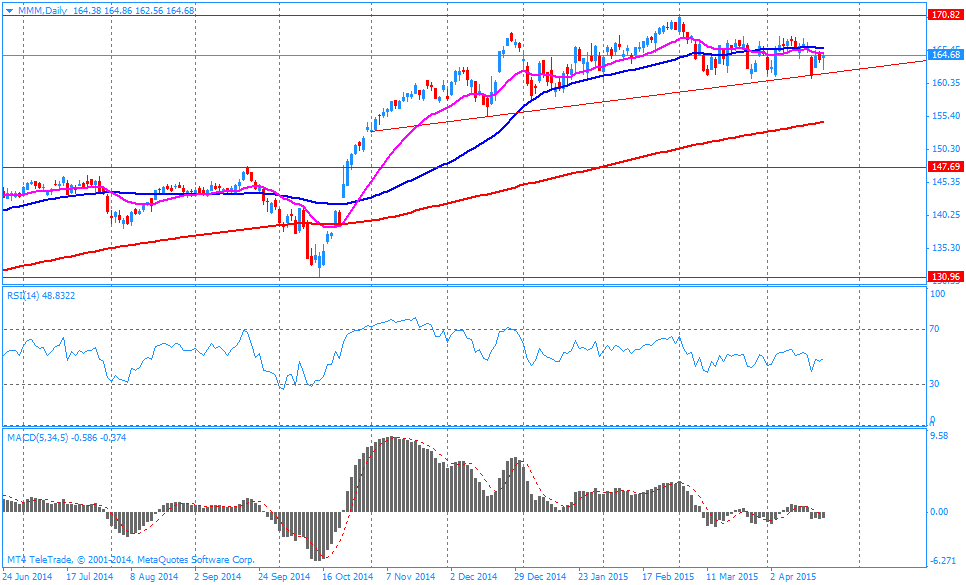Click the OHLC values 164.38 164.86 162.56 164.68
Viewport: 966px width, 585px height.
click(x=134, y=10)
